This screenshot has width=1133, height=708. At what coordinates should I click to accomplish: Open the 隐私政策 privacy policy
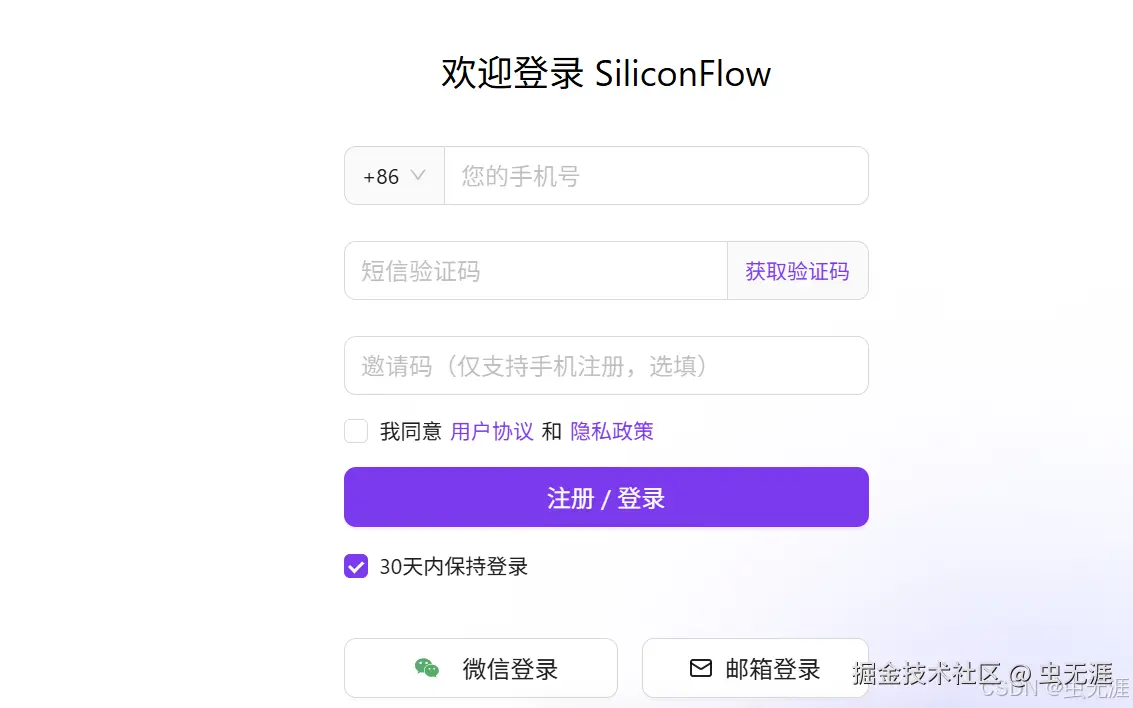click(x=611, y=431)
